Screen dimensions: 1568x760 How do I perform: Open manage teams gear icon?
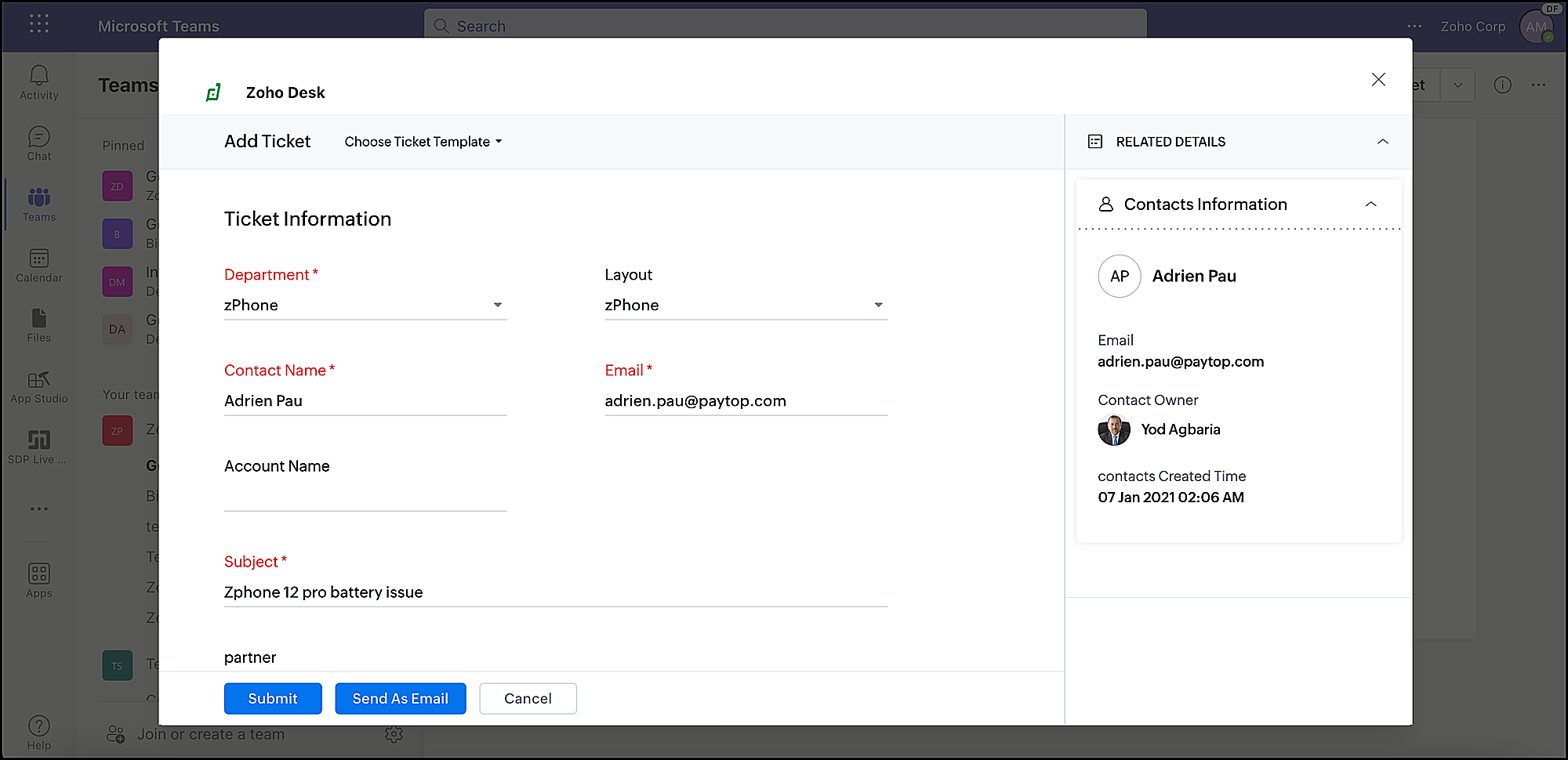(x=394, y=734)
